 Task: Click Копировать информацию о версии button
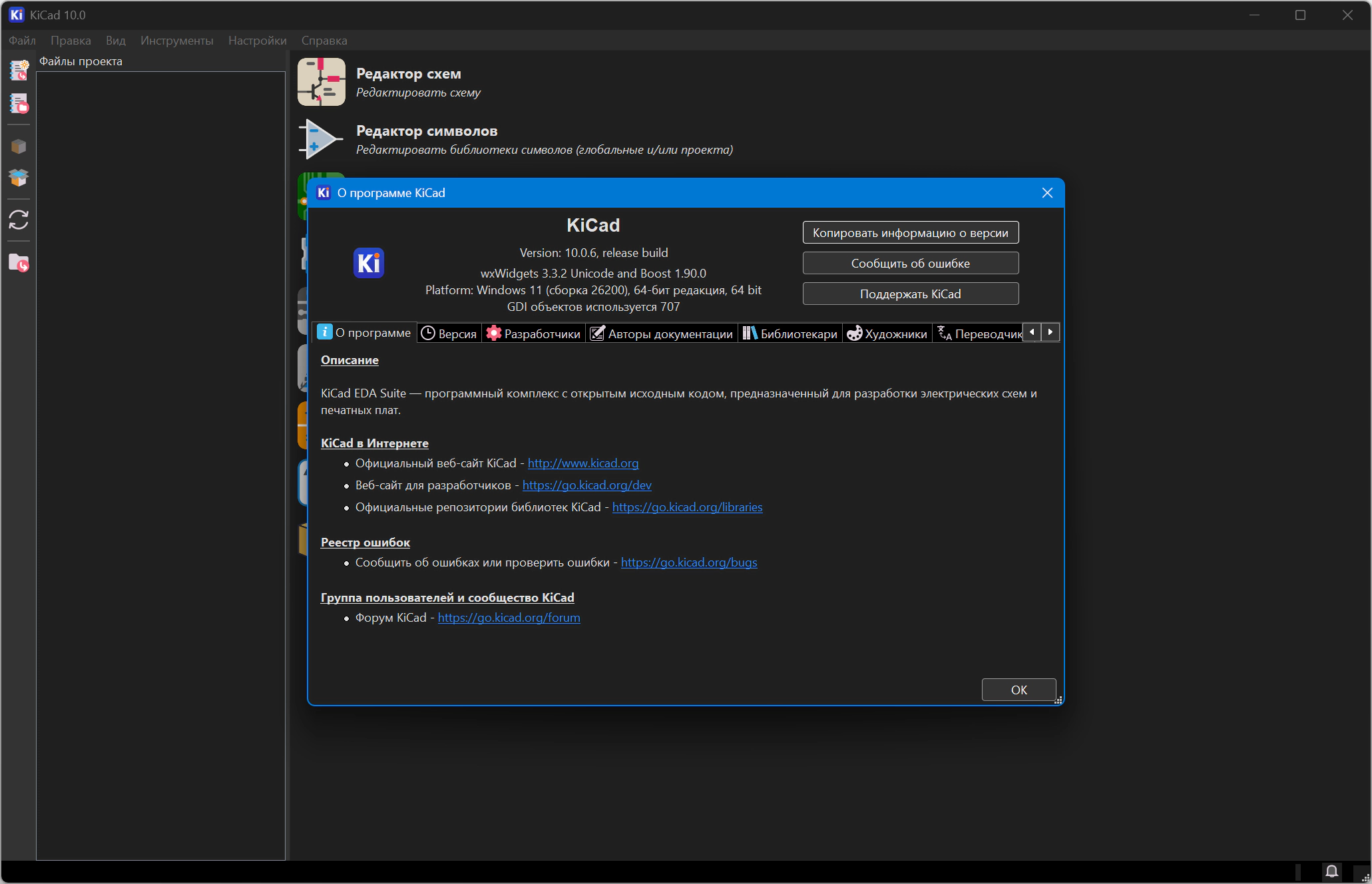(911, 232)
